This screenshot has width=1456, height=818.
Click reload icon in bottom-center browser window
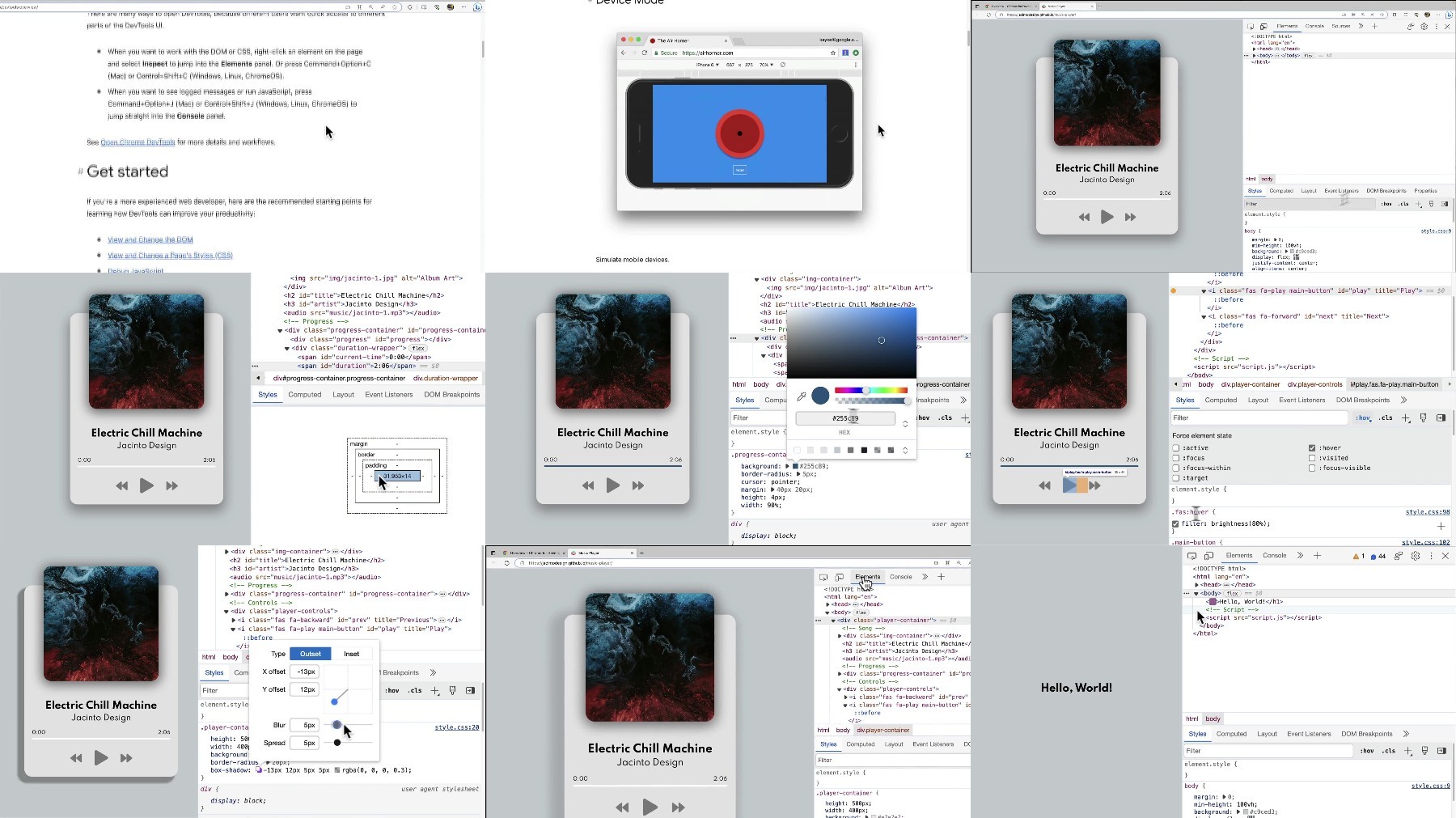tap(507, 563)
